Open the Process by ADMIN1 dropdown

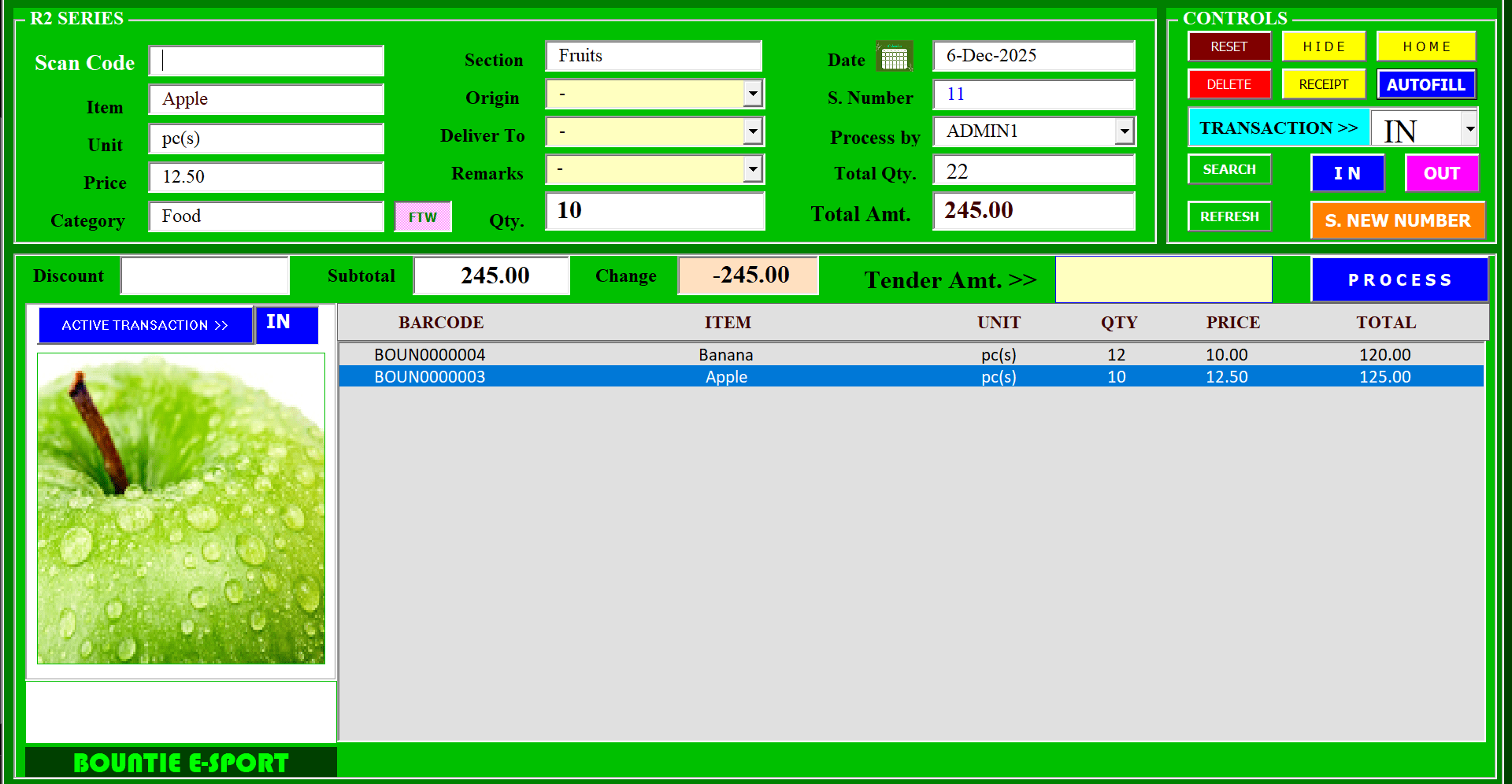1125,131
